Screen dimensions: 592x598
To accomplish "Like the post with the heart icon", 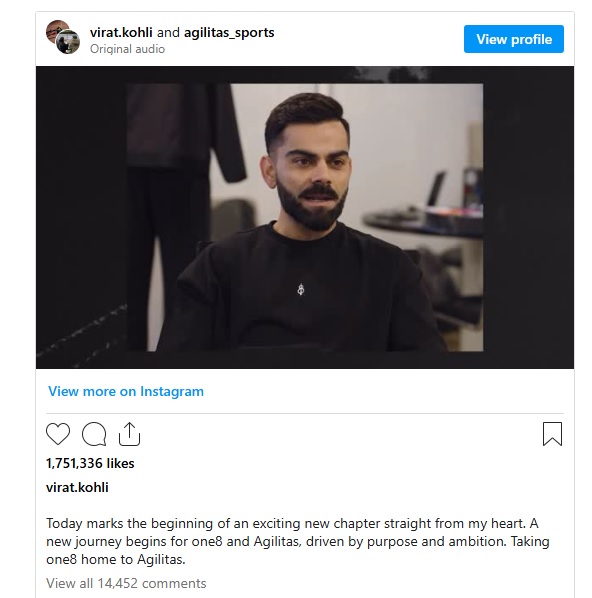I will coord(58,434).
